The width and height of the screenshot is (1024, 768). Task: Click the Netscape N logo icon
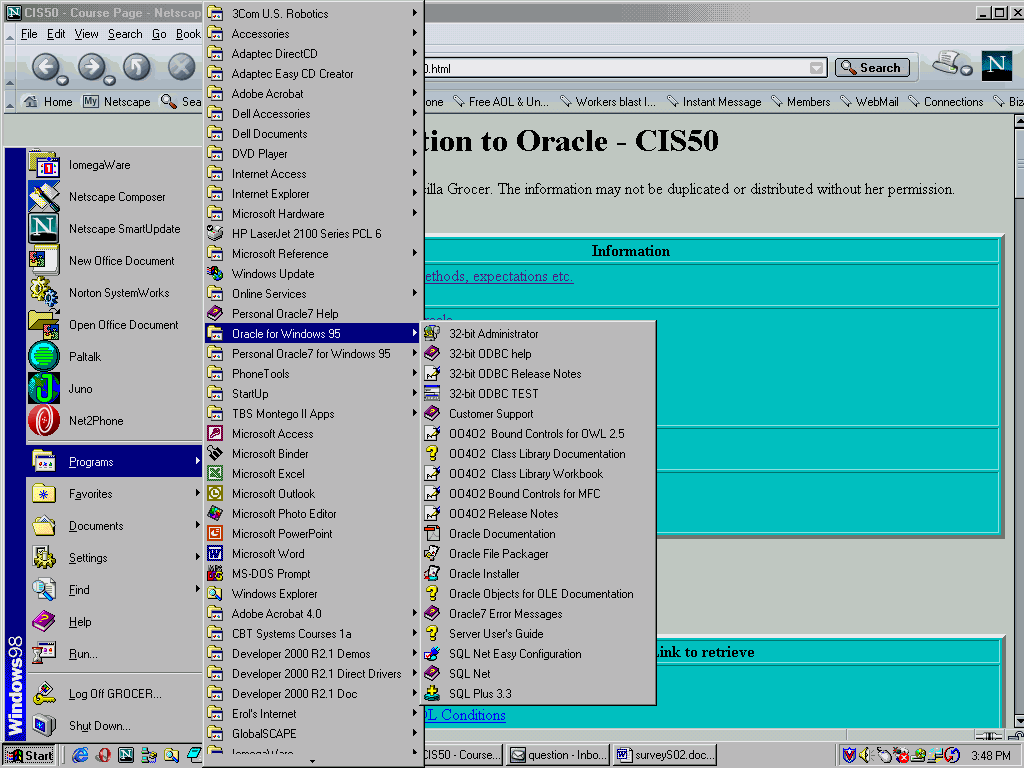tap(997, 65)
